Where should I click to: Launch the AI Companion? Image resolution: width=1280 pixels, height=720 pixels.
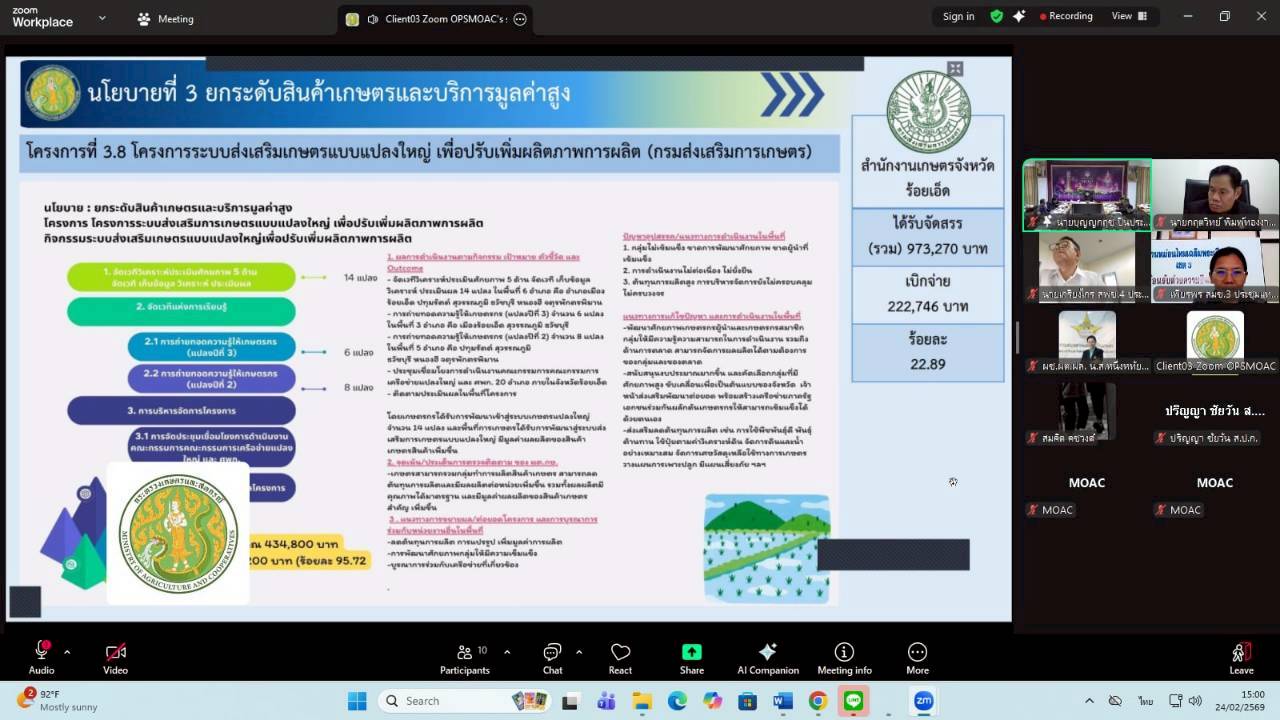click(768, 657)
